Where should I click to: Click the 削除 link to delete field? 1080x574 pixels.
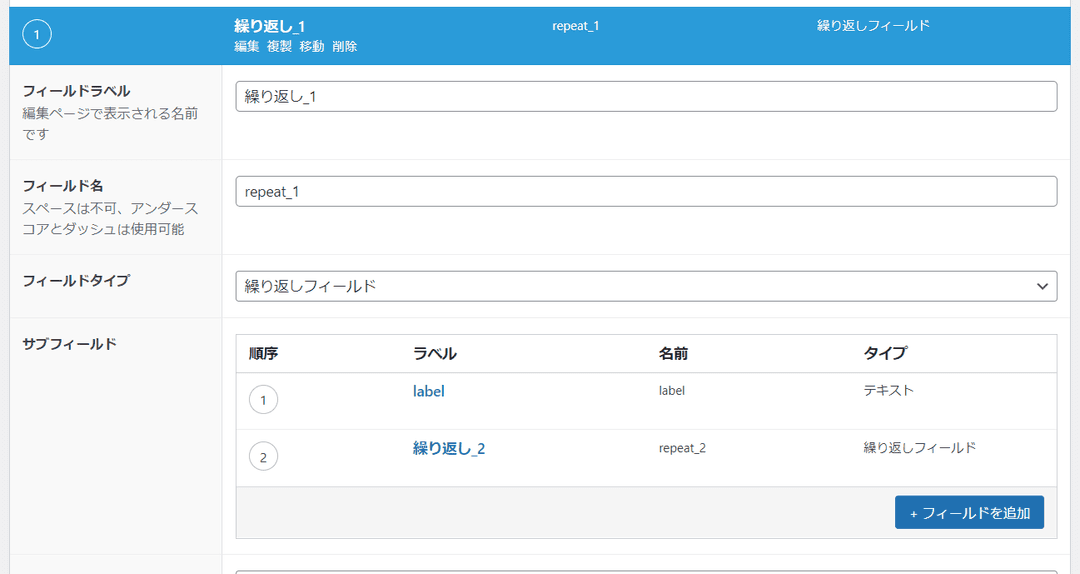point(344,47)
